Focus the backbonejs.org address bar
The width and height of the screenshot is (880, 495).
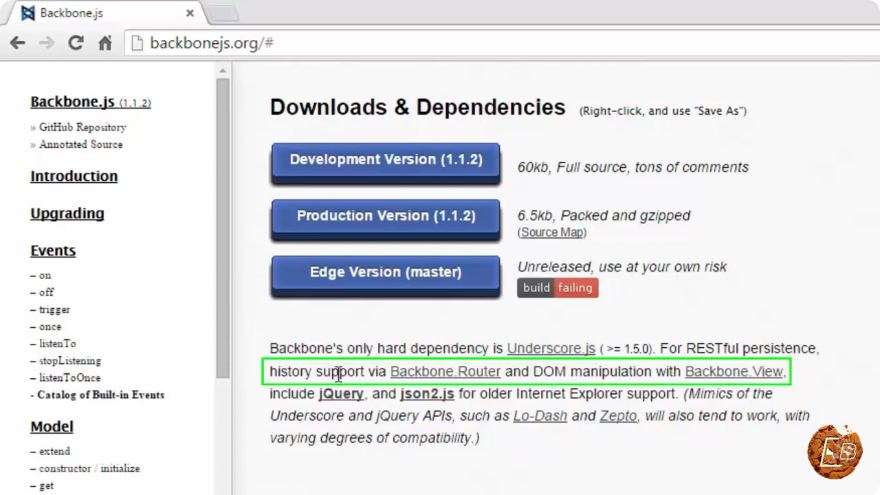coord(499,43)
